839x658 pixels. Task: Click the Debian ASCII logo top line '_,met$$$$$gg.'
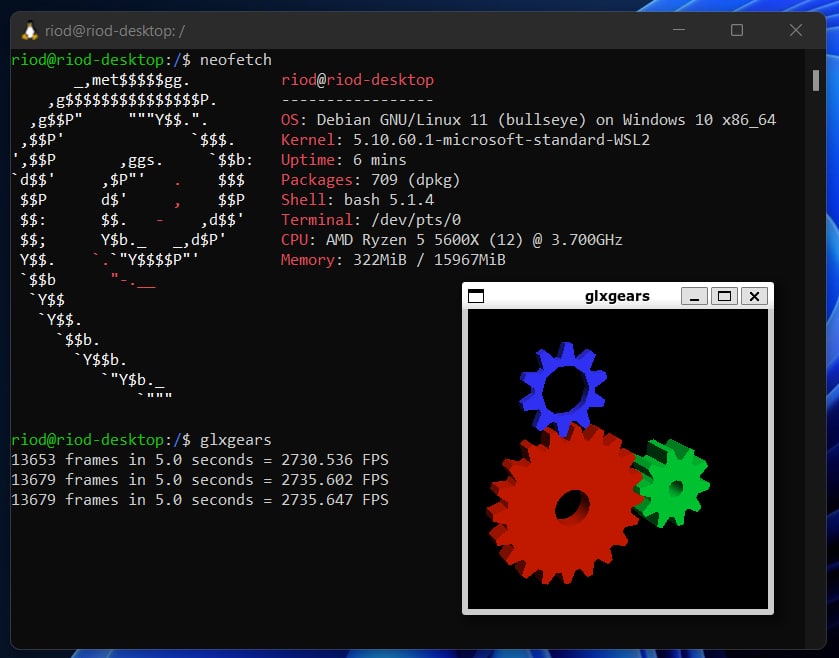132,81
